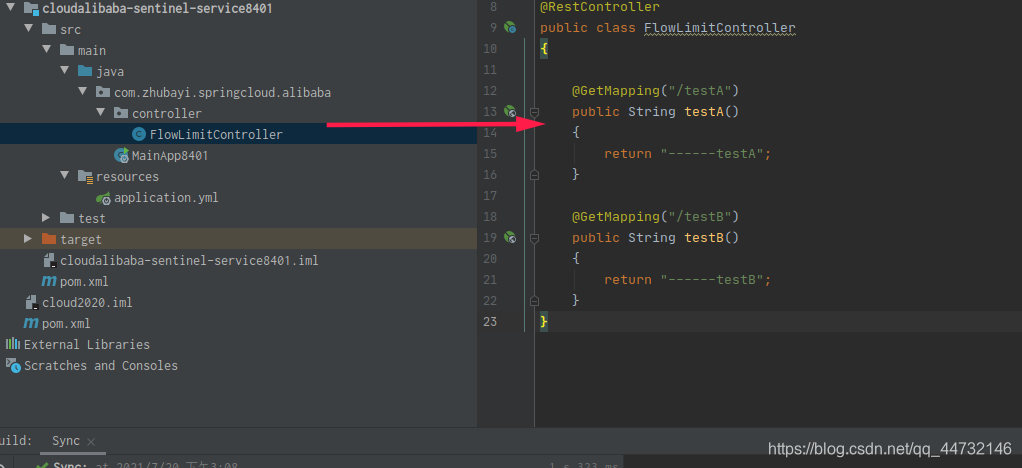Select the root pom.xml below cloud2020.iml
Viewport: 1022px width, 468px height.
tap(66, 323)
